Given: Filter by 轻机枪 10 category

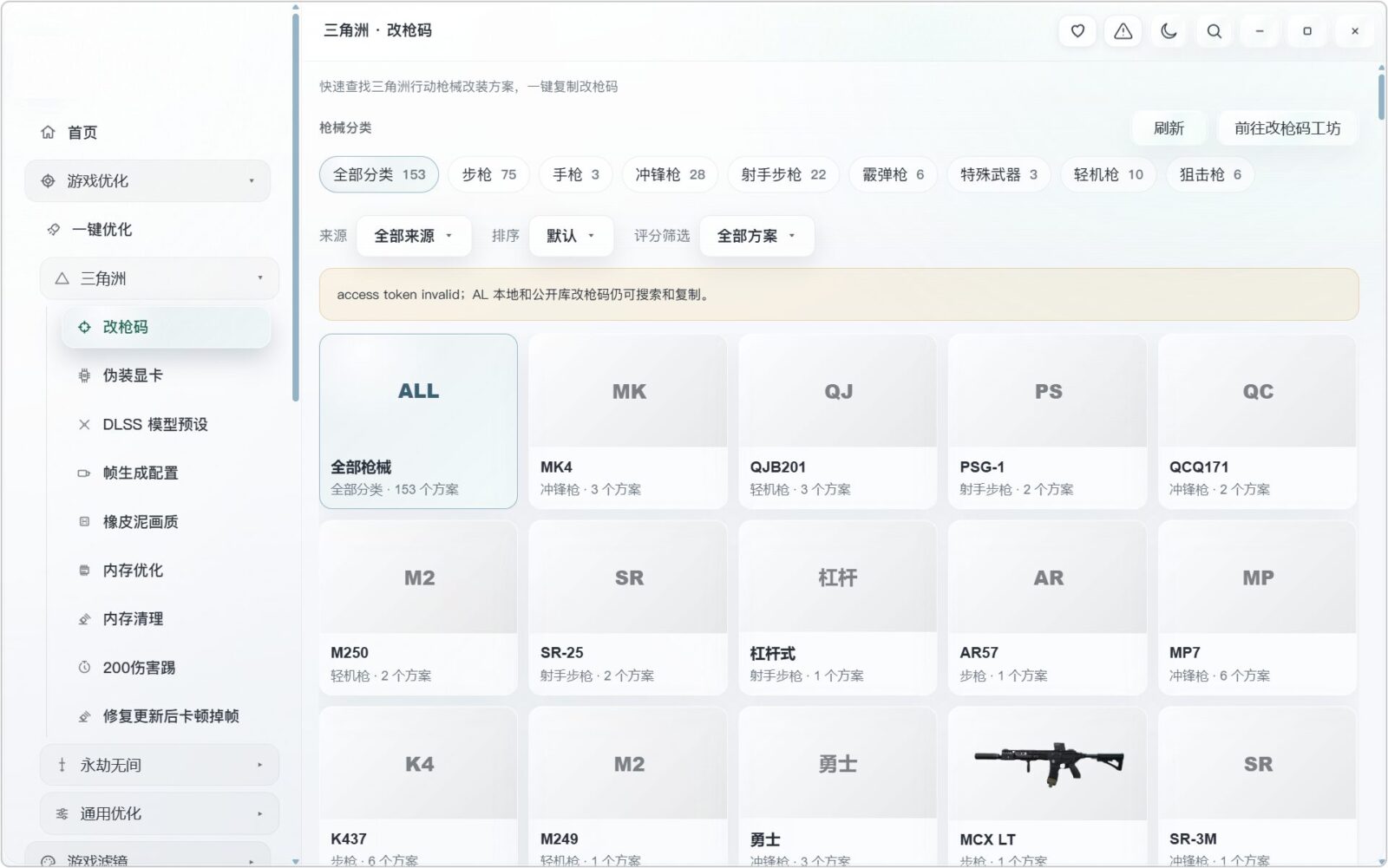Looking at the screenshot, I should (x=1108, y=174).
